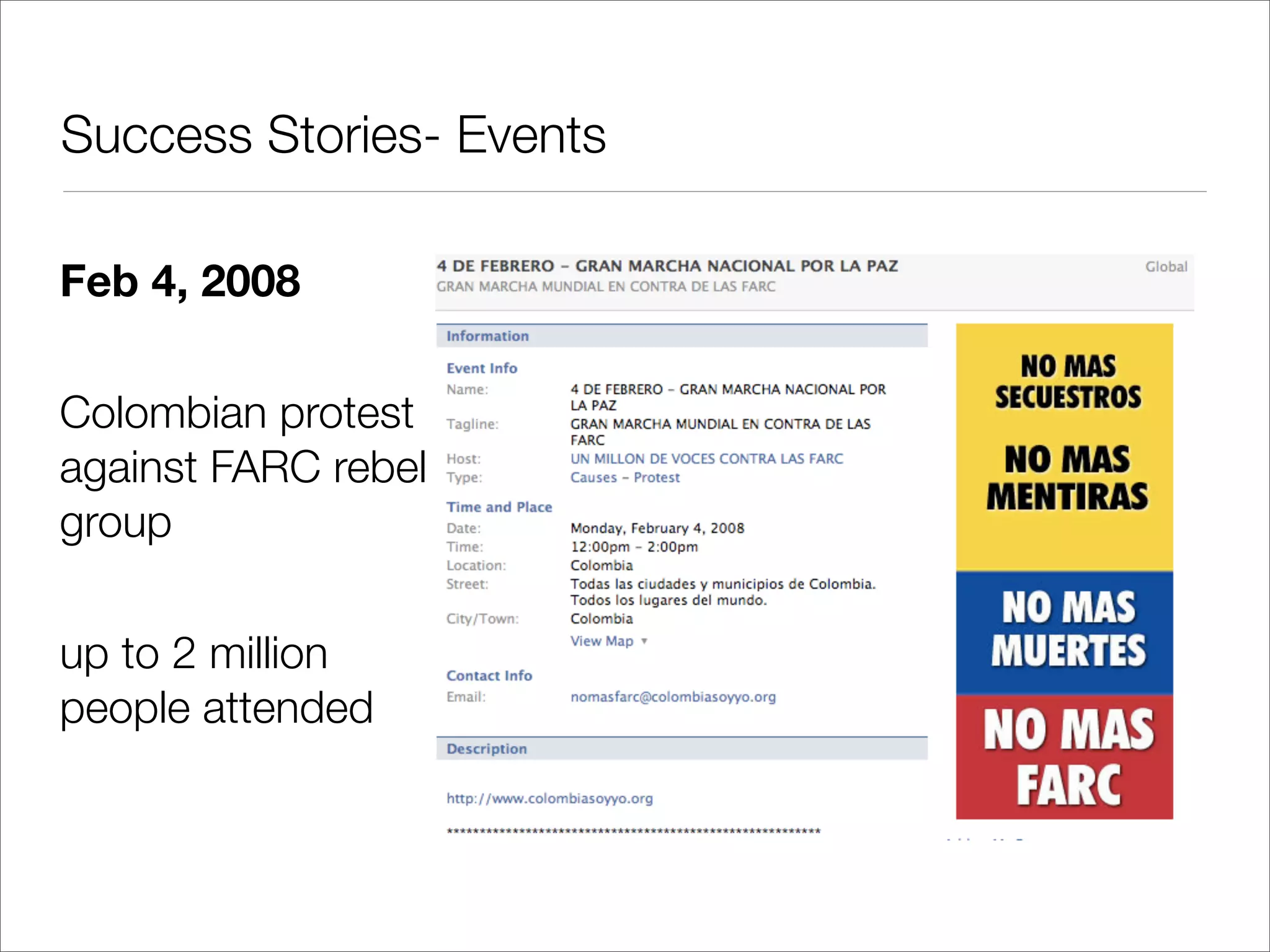Screen dimensions: 1270x952
Task: Open the nomasfarc email address link
Action: point(673,697)
